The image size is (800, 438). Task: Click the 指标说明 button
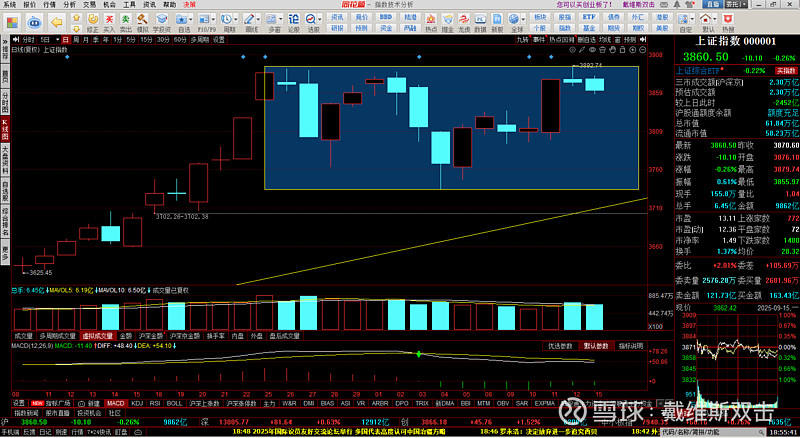[631, 346]
